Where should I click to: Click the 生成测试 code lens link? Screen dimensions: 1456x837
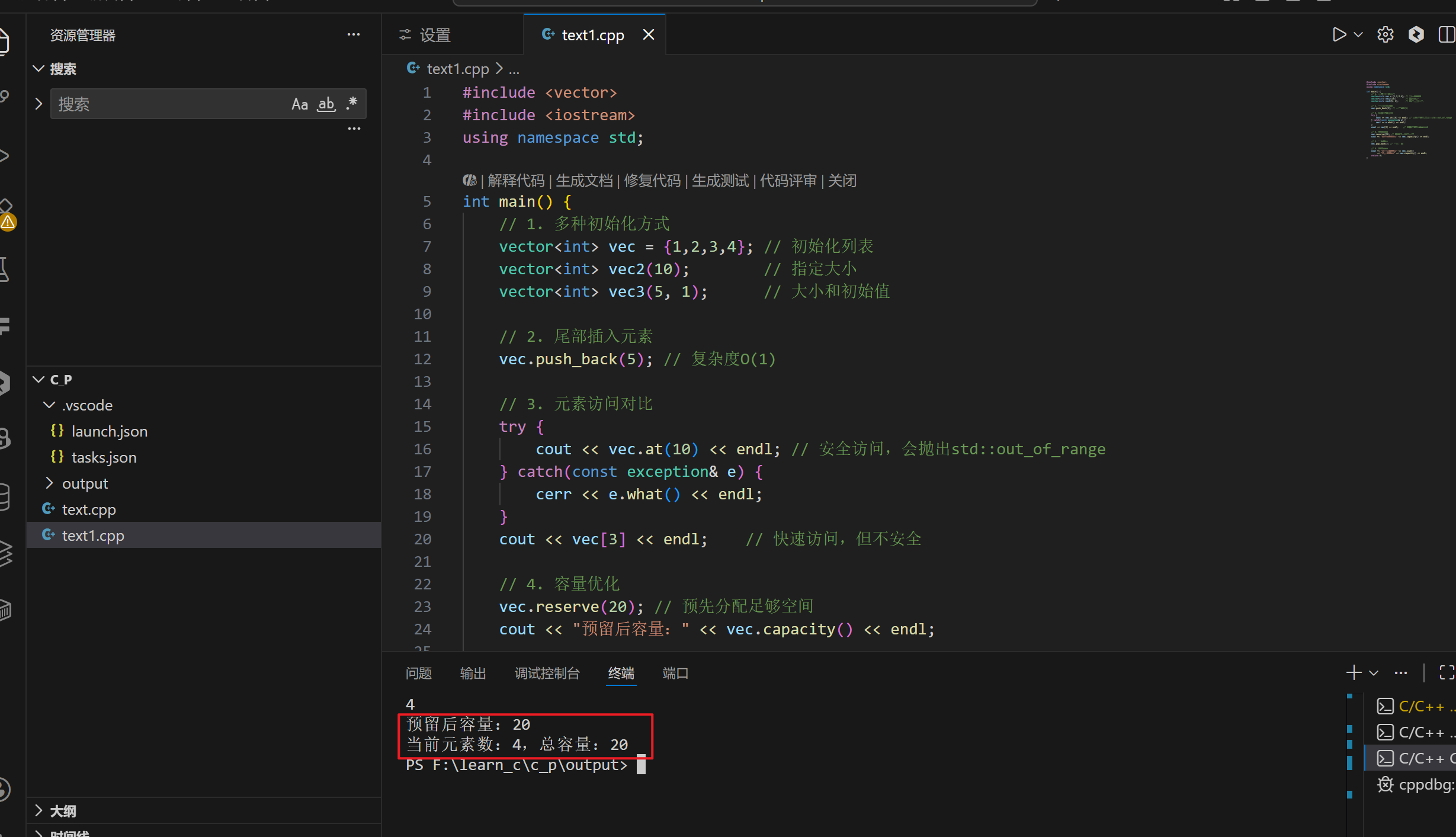point(720,181)
